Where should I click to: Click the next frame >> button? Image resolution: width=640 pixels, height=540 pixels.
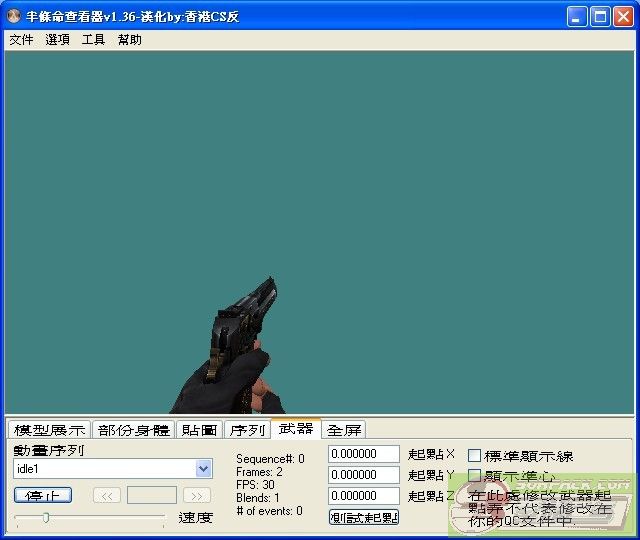[x=197, y=496]
